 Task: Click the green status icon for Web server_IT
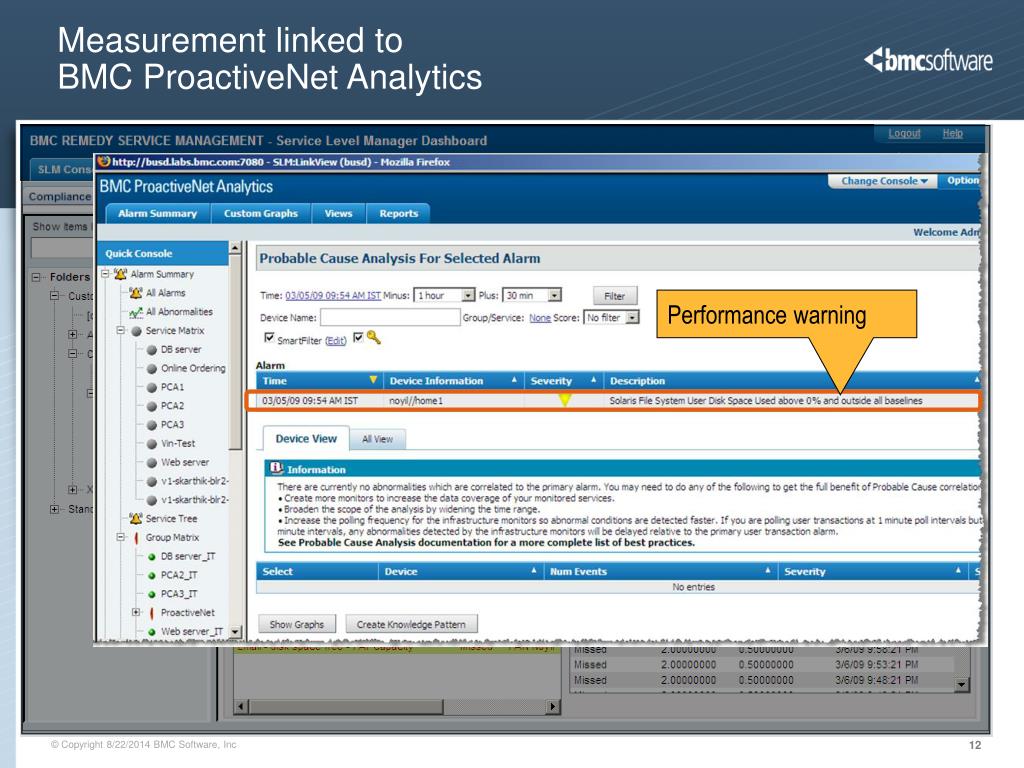click(152, 632)
